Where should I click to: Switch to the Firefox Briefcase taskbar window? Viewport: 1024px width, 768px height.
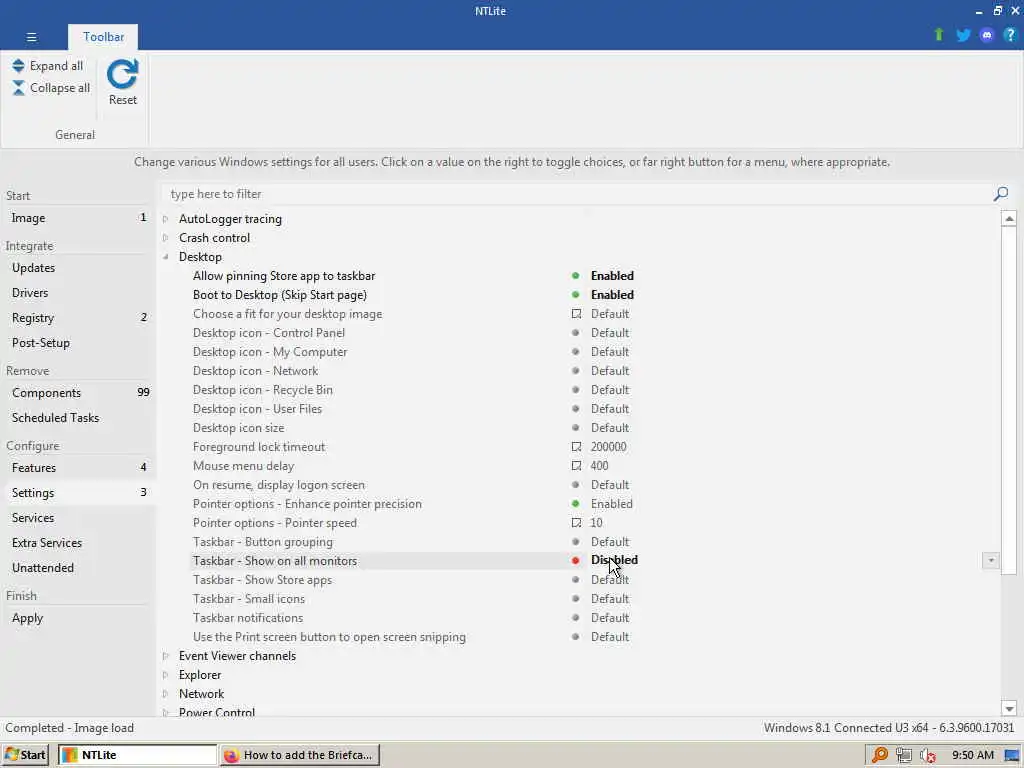[x=300, y=755]
